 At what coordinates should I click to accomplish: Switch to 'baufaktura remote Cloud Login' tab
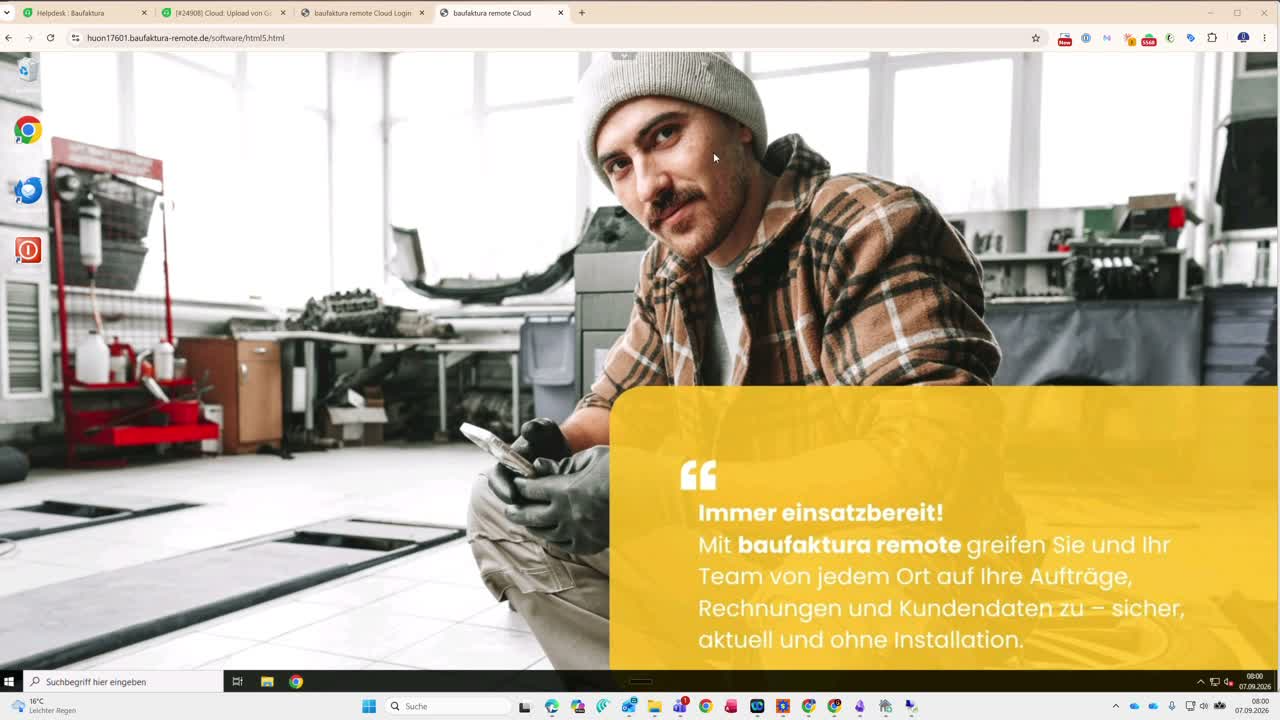click(x=362, y=13)
